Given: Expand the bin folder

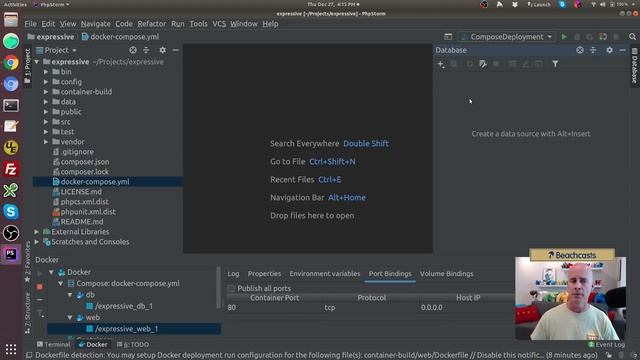Looking at the screenshot, I should pos(46,72).
